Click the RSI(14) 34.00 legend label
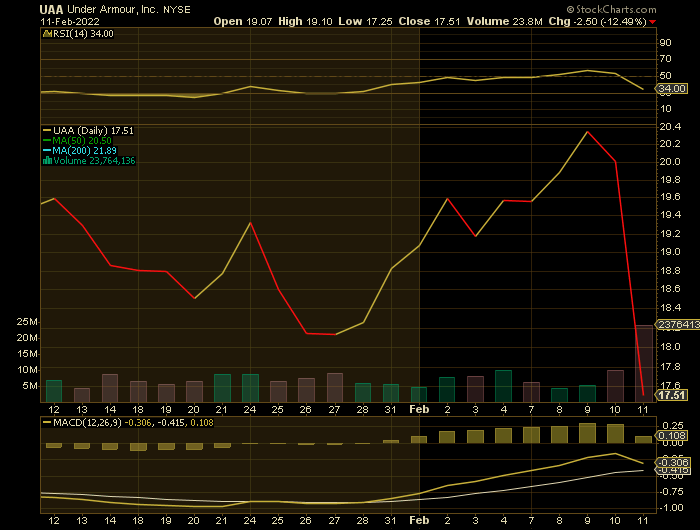The width and height of the screenshot is (700, 530). point(79,34)
